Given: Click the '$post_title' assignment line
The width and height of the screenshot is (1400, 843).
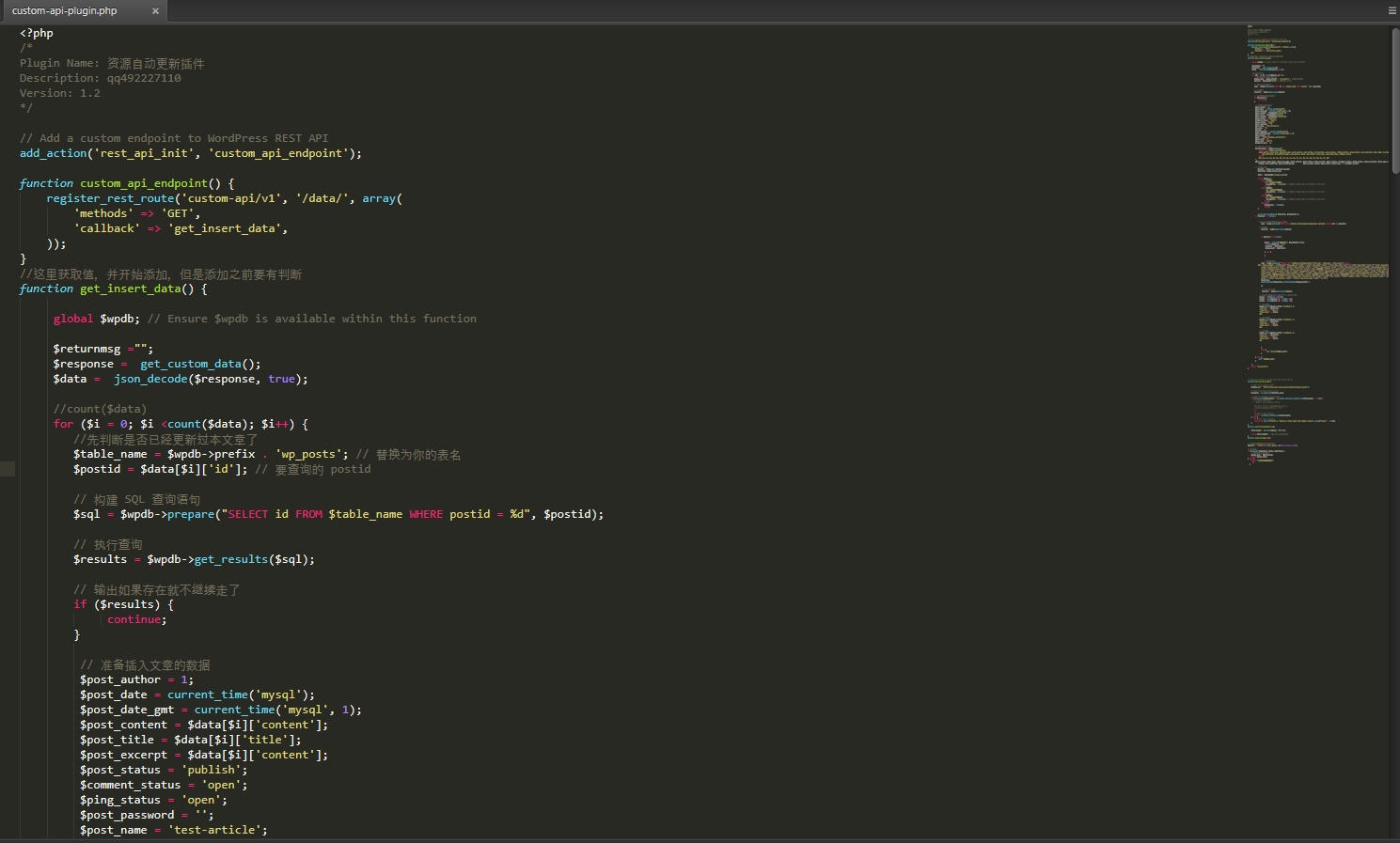Looking at the screenshot, I should (191, 740).
